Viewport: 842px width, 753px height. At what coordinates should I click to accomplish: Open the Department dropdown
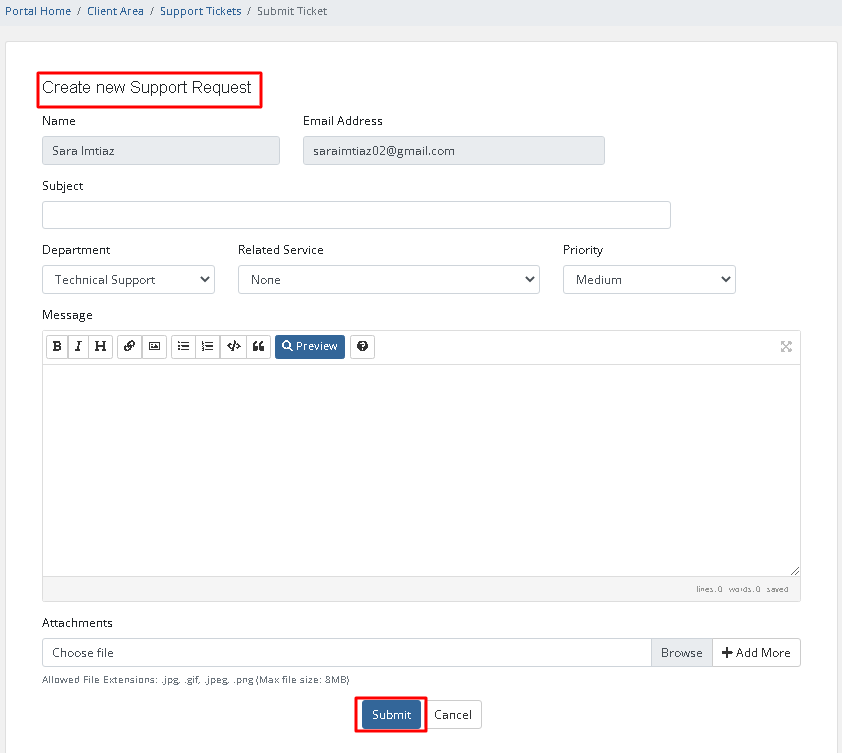[128, 280]
